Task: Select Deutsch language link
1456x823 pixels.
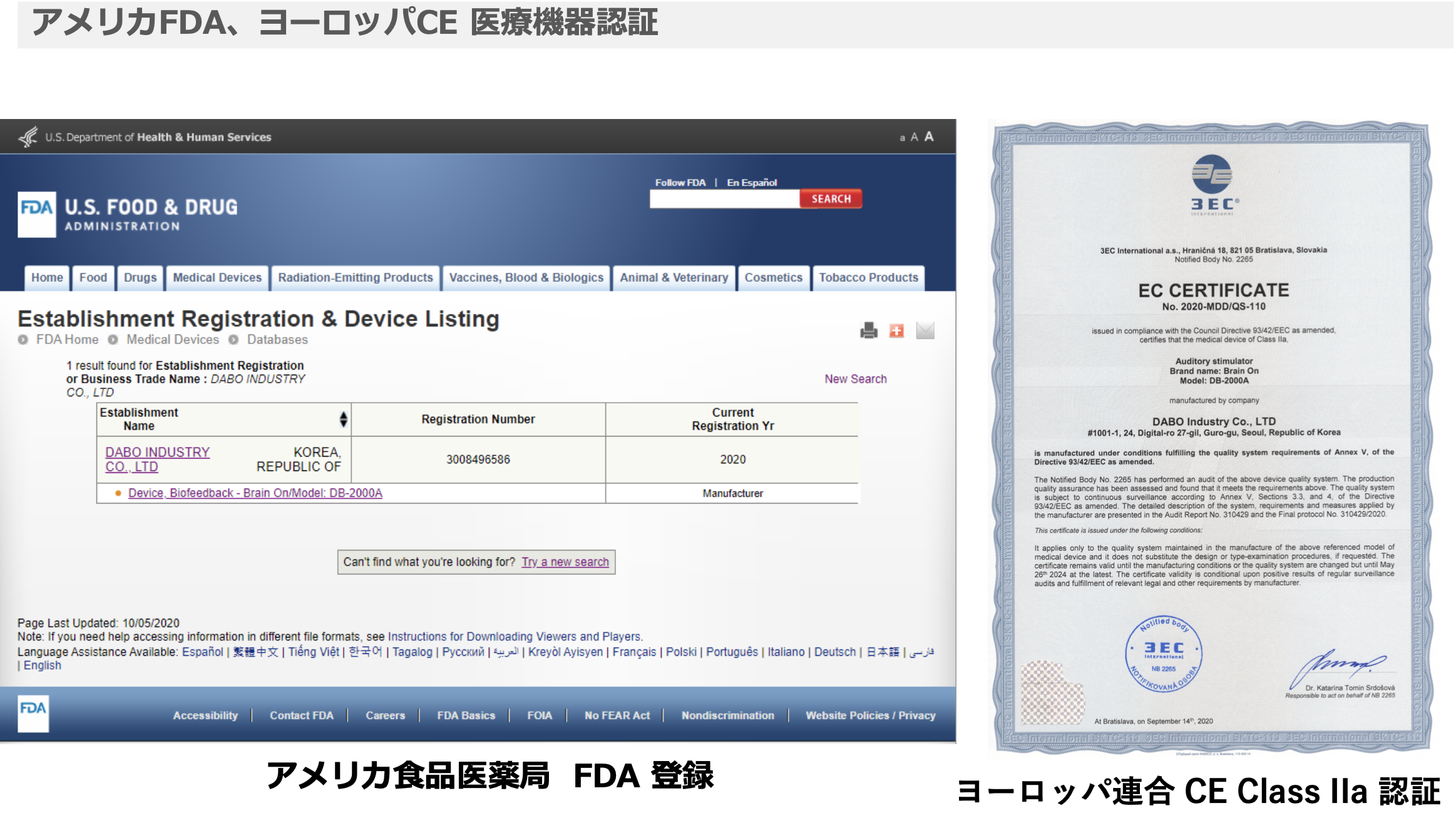Action: tap(834, 652)
